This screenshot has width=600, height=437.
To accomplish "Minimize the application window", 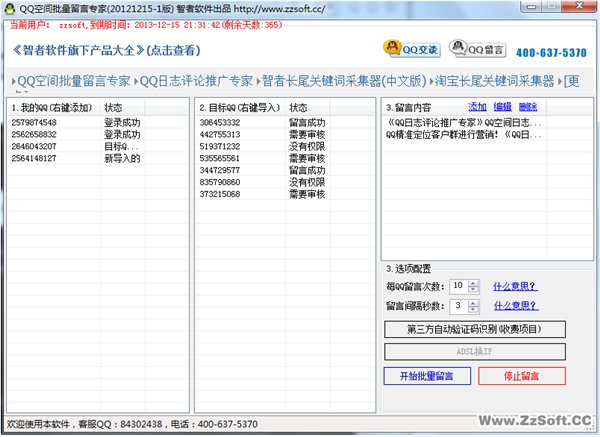I will (x=531, y=7).
